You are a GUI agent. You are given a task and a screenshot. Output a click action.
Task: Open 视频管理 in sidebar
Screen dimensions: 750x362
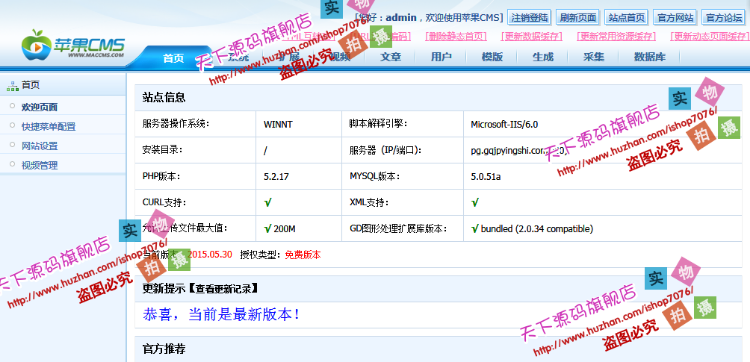coord(40,165)
